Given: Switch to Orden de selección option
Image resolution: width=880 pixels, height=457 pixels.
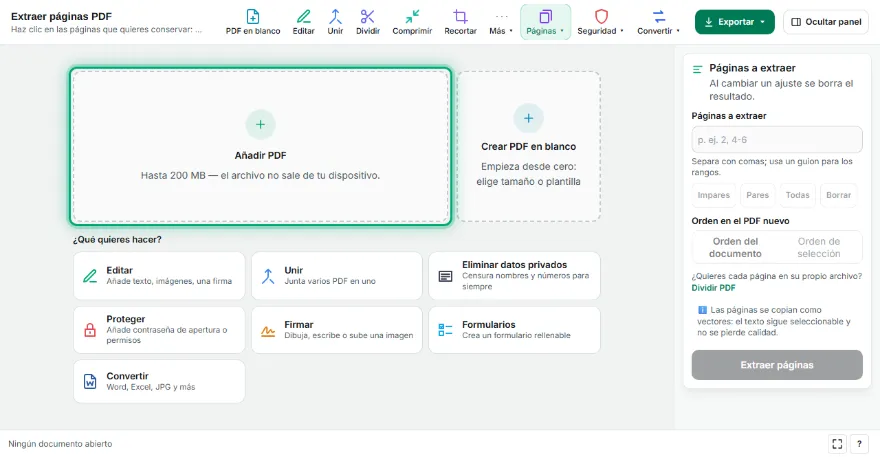Looking at the screenshot, I should [819, 247].
